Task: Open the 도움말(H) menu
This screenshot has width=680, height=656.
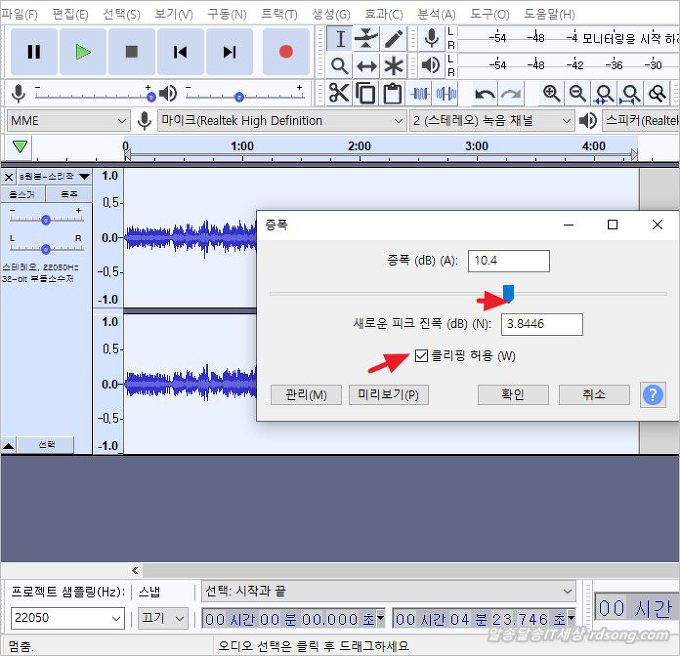Action: pyautogui.click(x=549, y=14)
